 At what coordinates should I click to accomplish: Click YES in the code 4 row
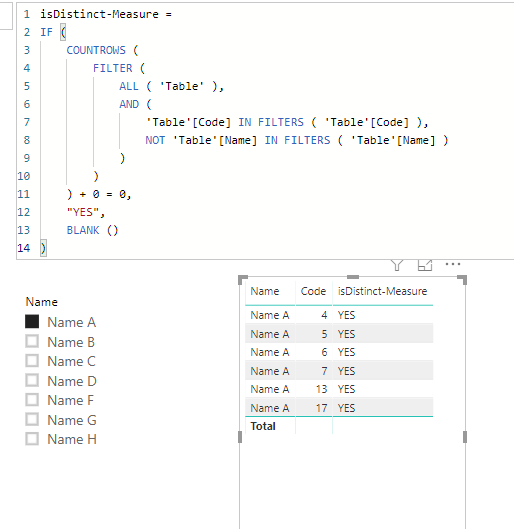click(x=346, y=315)
